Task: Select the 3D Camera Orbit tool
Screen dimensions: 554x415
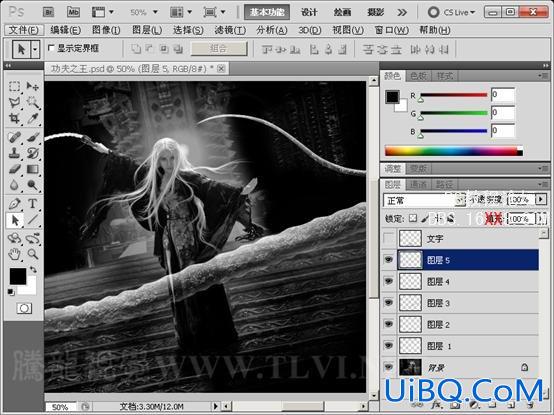Action: pos(33,238)
